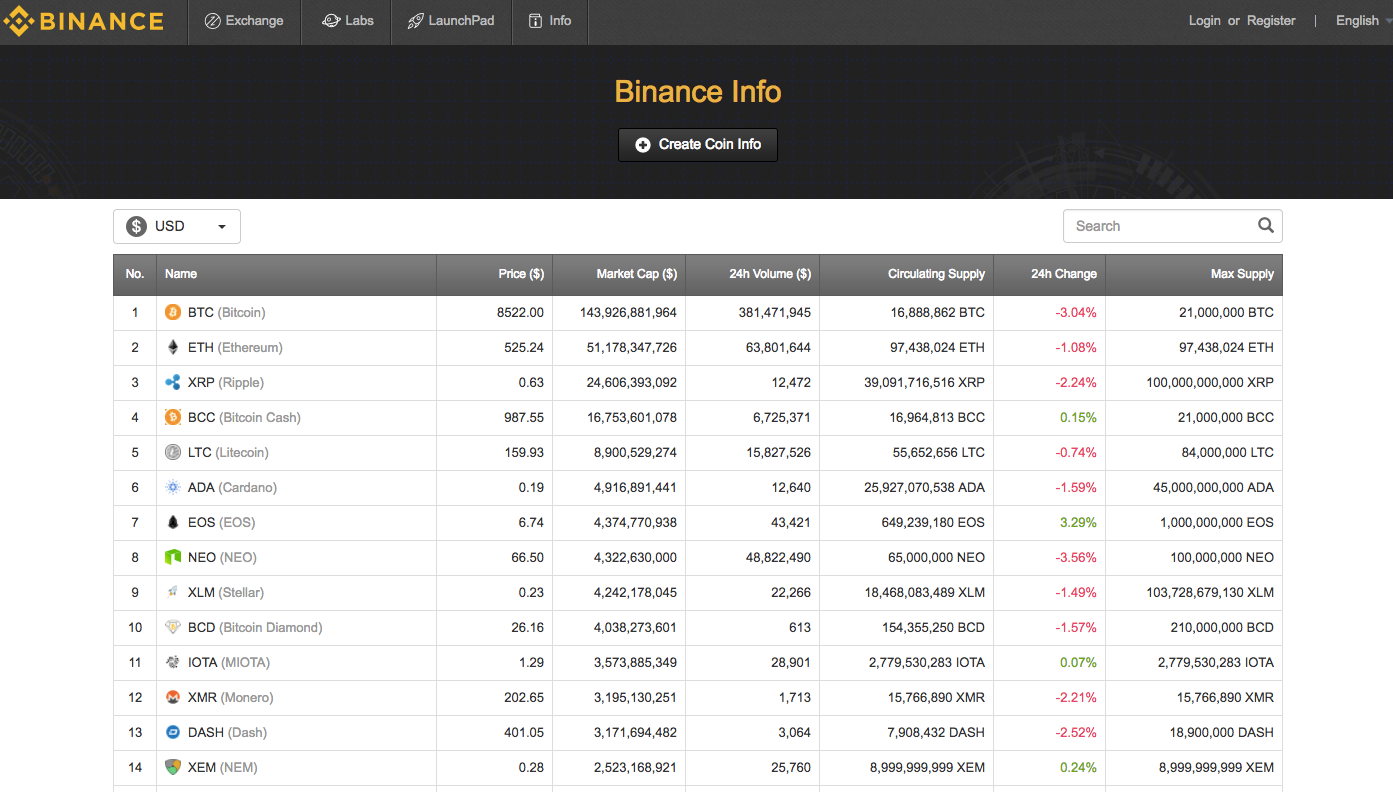This screenshot has height=792, width=1393.
Task: Click the Cardano ADA coin icon
Action: pos(173,488)
